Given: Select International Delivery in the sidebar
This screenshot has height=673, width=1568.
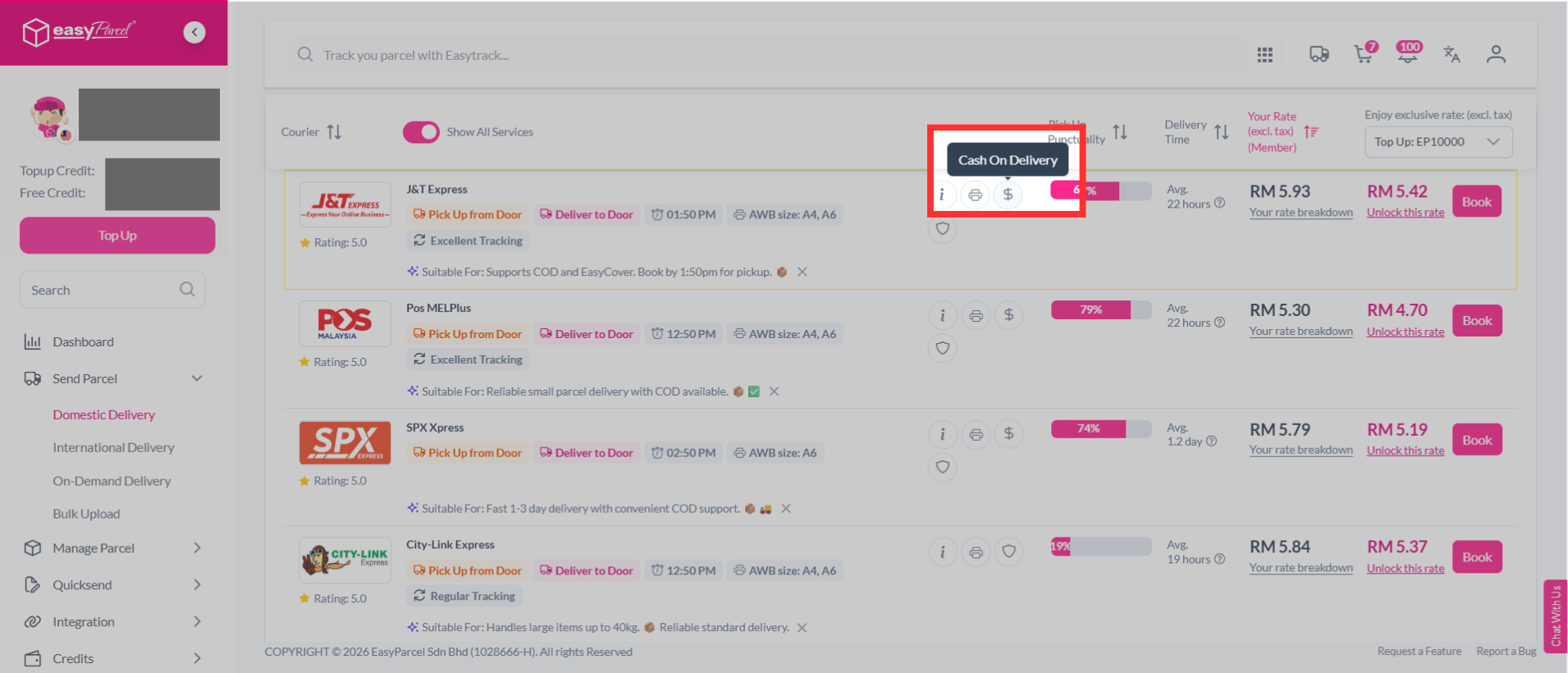Looking at the screenshot, I should pos(113,447).
